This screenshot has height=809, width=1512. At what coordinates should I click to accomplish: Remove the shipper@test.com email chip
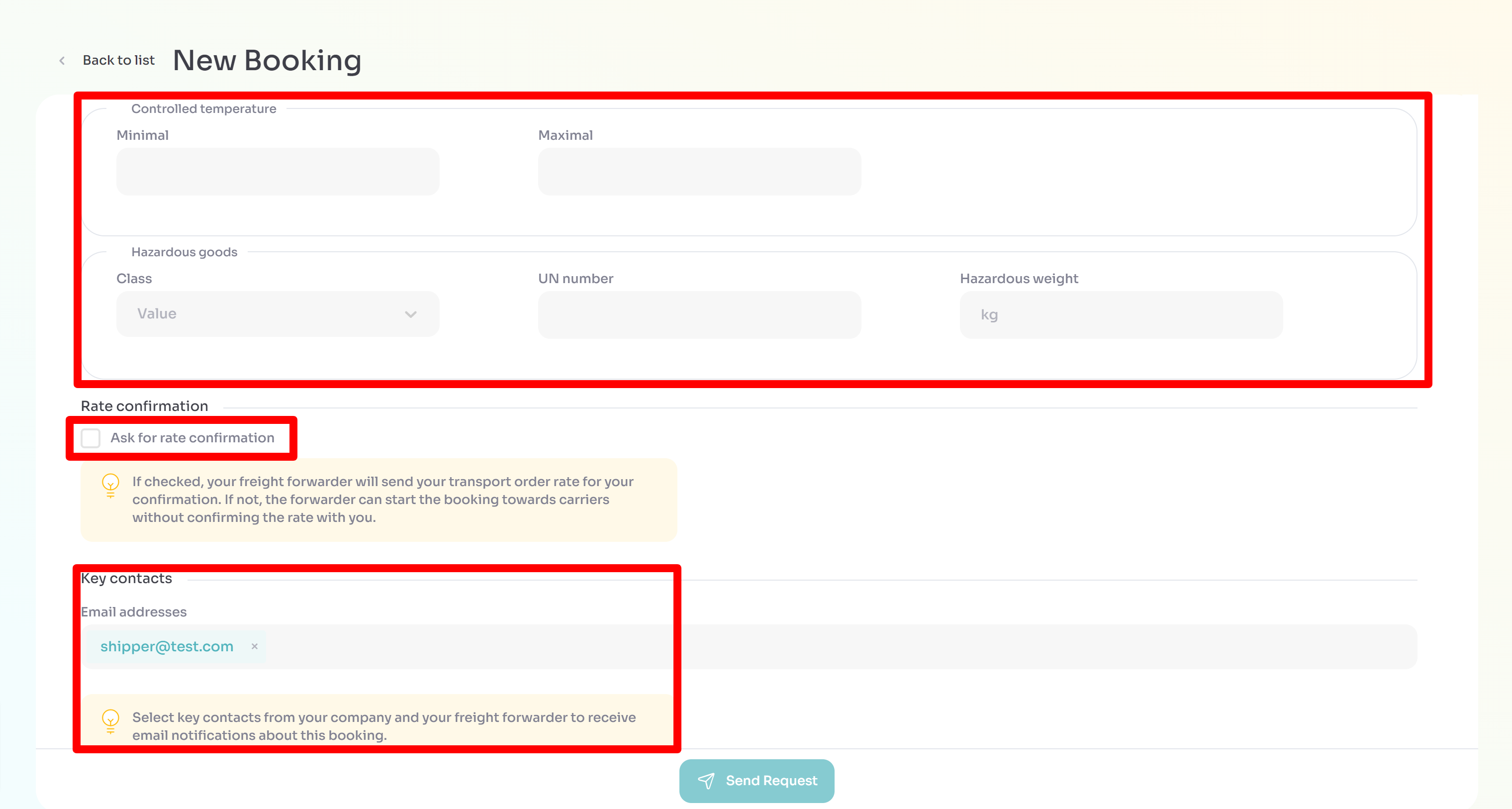pos(254,646)
